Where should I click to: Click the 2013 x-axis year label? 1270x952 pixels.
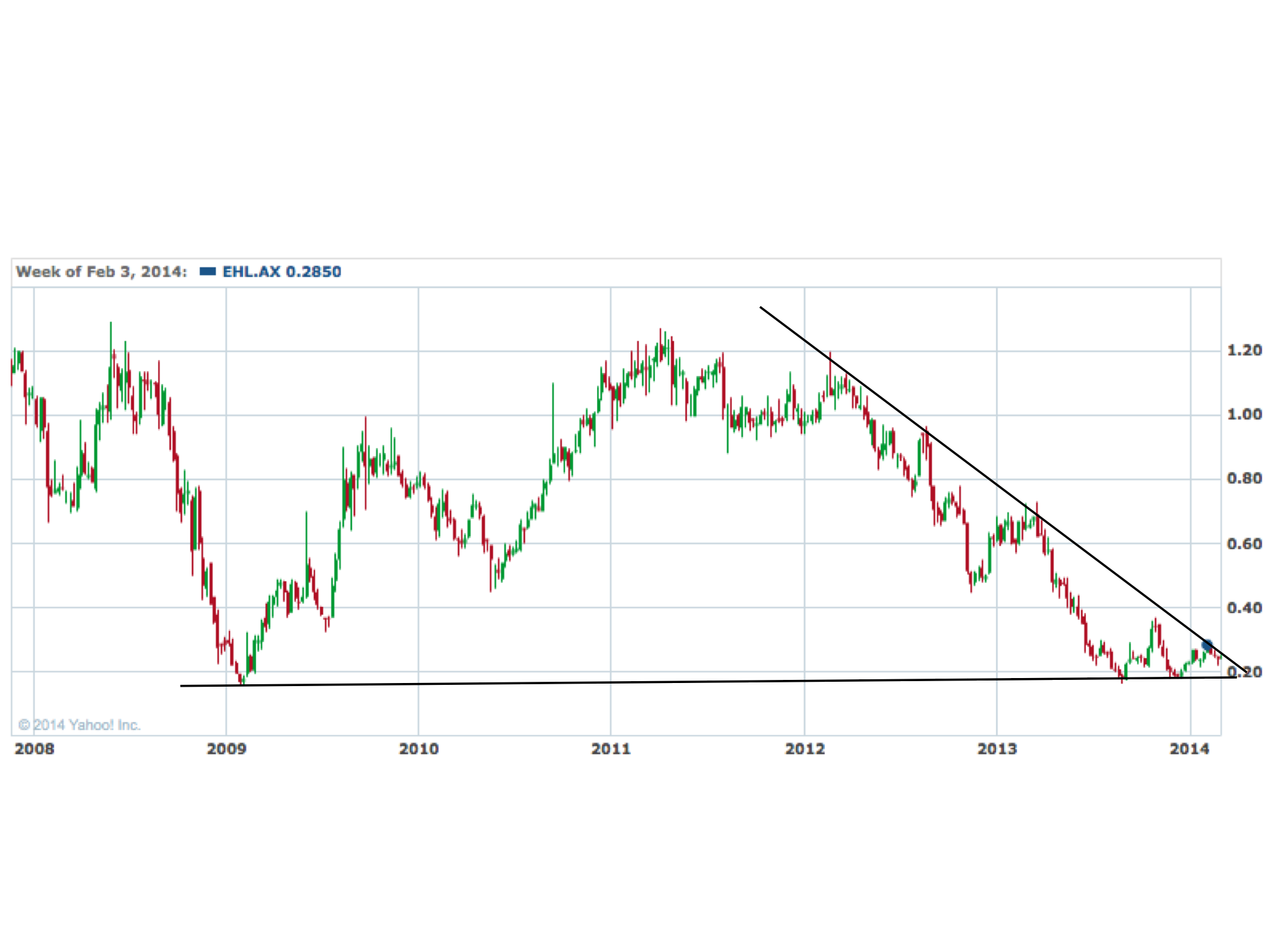(x=997, y=749)
